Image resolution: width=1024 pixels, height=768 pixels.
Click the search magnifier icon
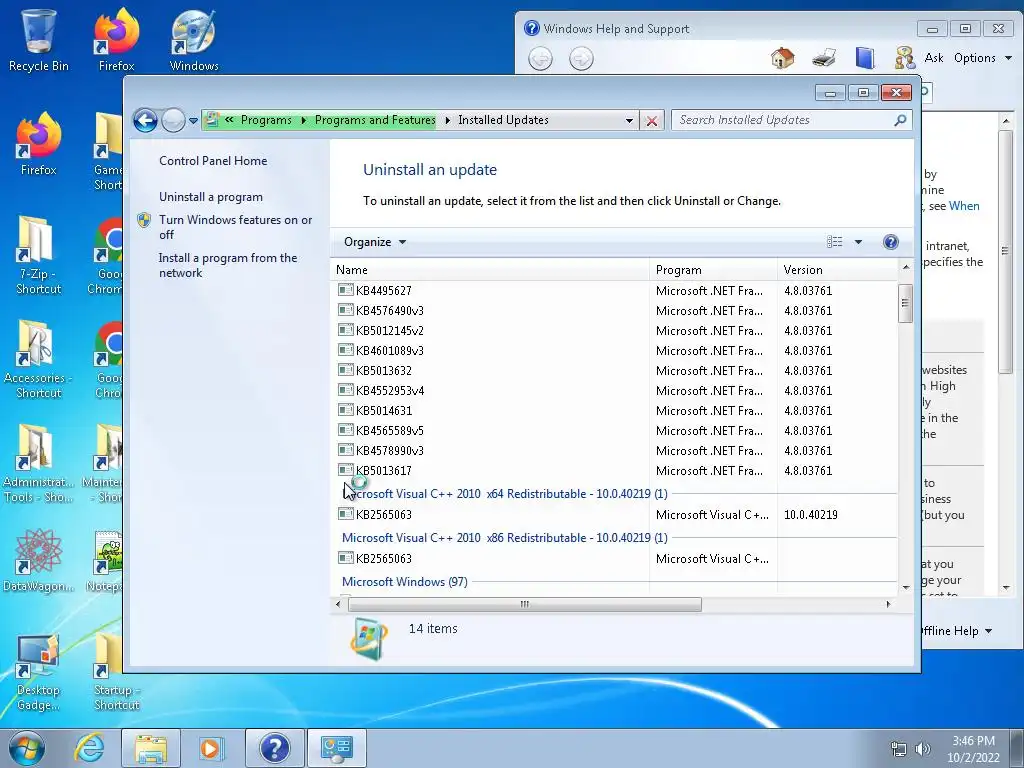[x=901, y=120]
